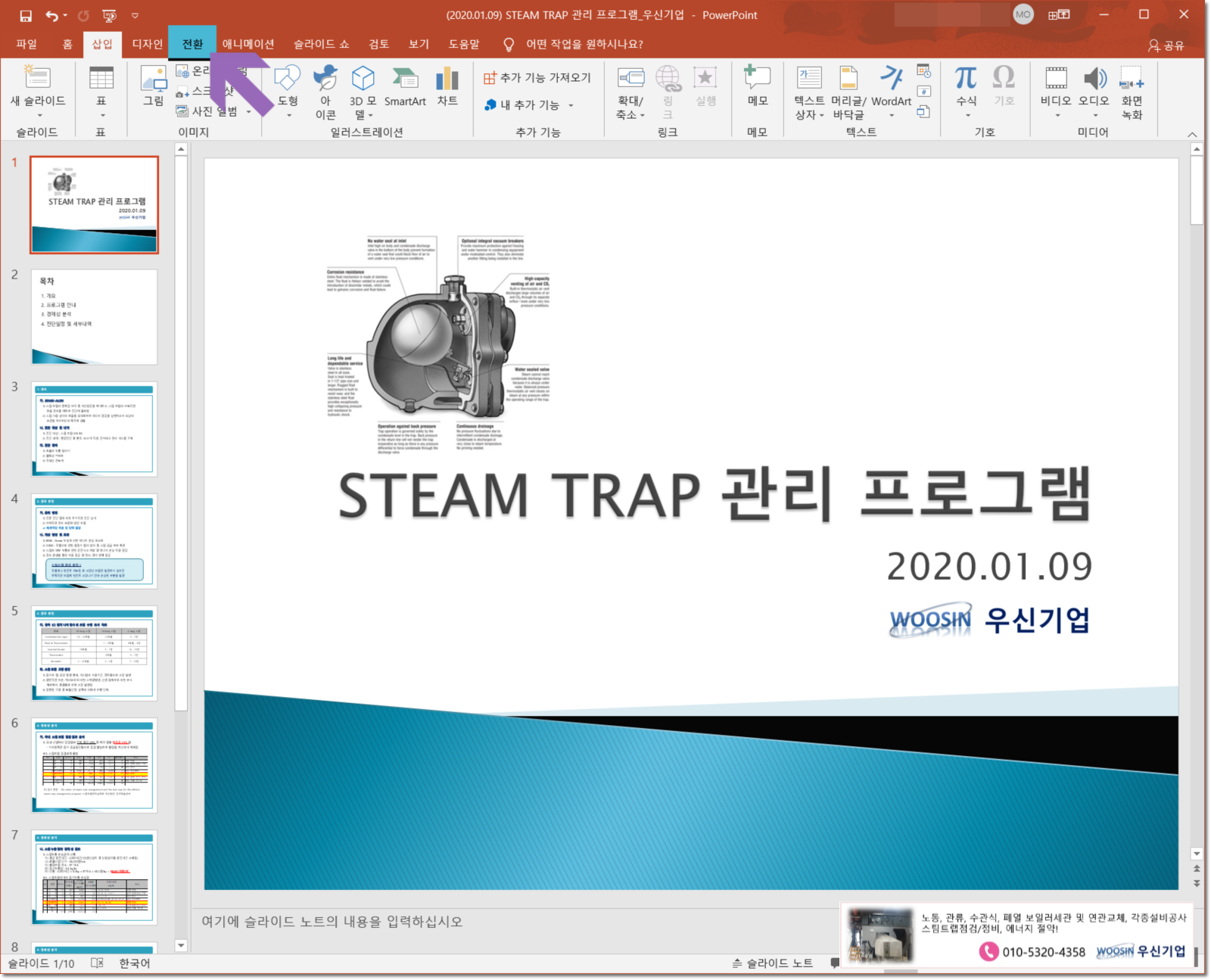This screenshot has height=980, width=1211.
Task: Open the 파일 tab
Action: [x=26, y=44]
